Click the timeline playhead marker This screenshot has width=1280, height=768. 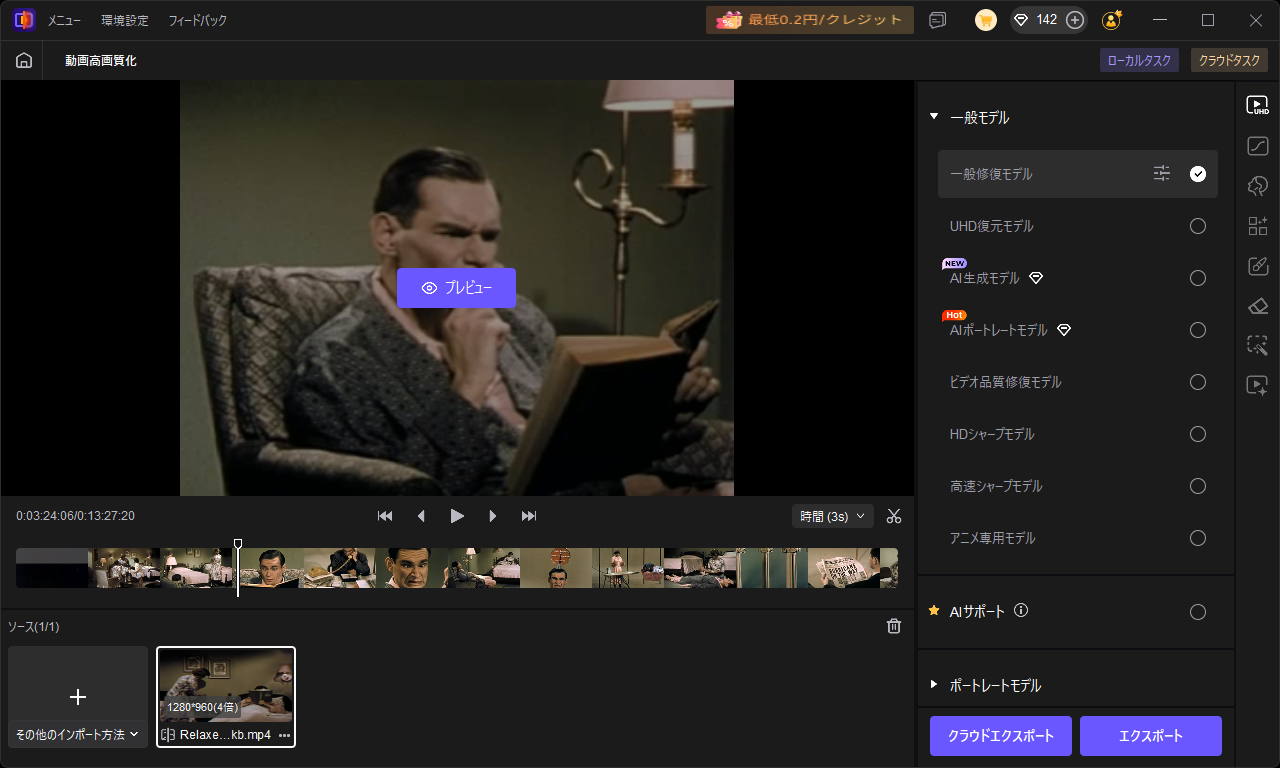coord(238,545)
